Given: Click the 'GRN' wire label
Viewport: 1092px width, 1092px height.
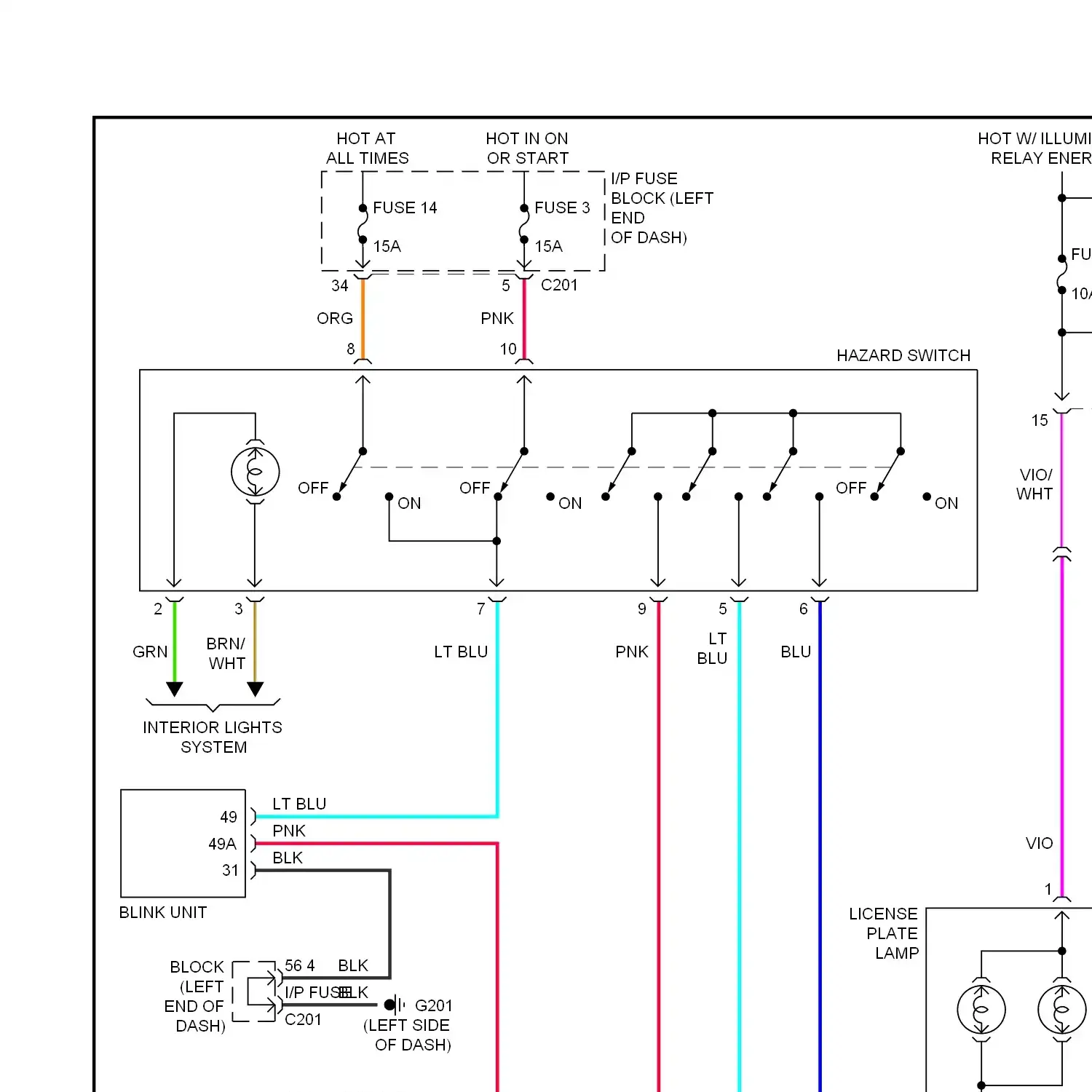Looking at the screenshot, I should [150, 652].
